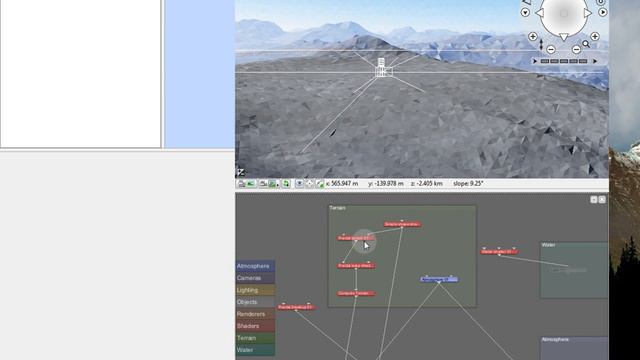
Task: Open the Objects node category
Action: coord(255,302)
